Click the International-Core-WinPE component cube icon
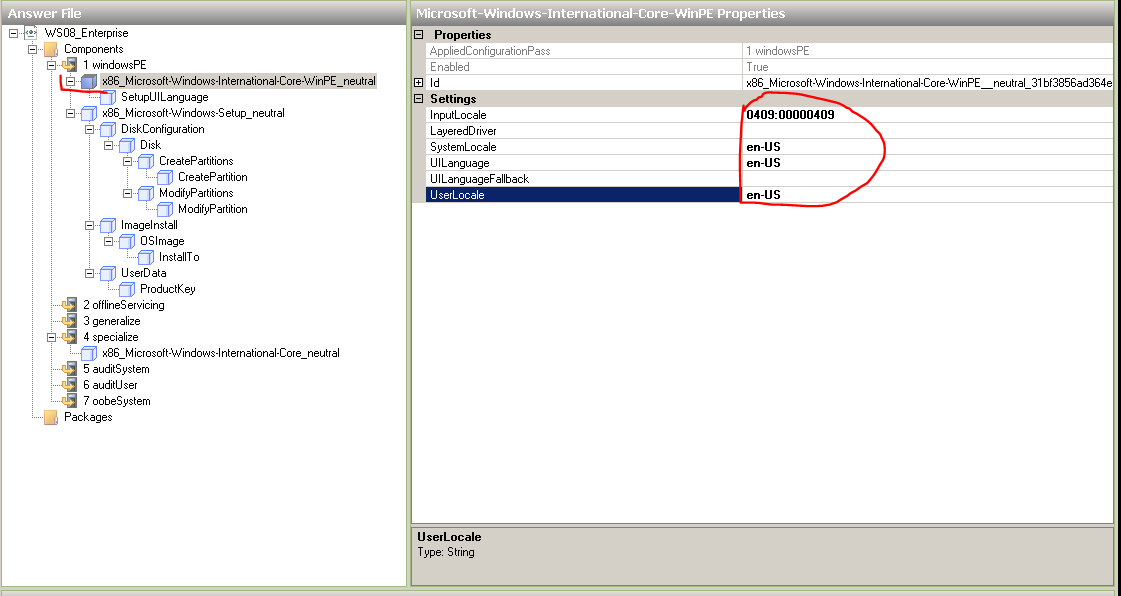This screenshot has height=596, width=1121. click(x=89, y=81)
